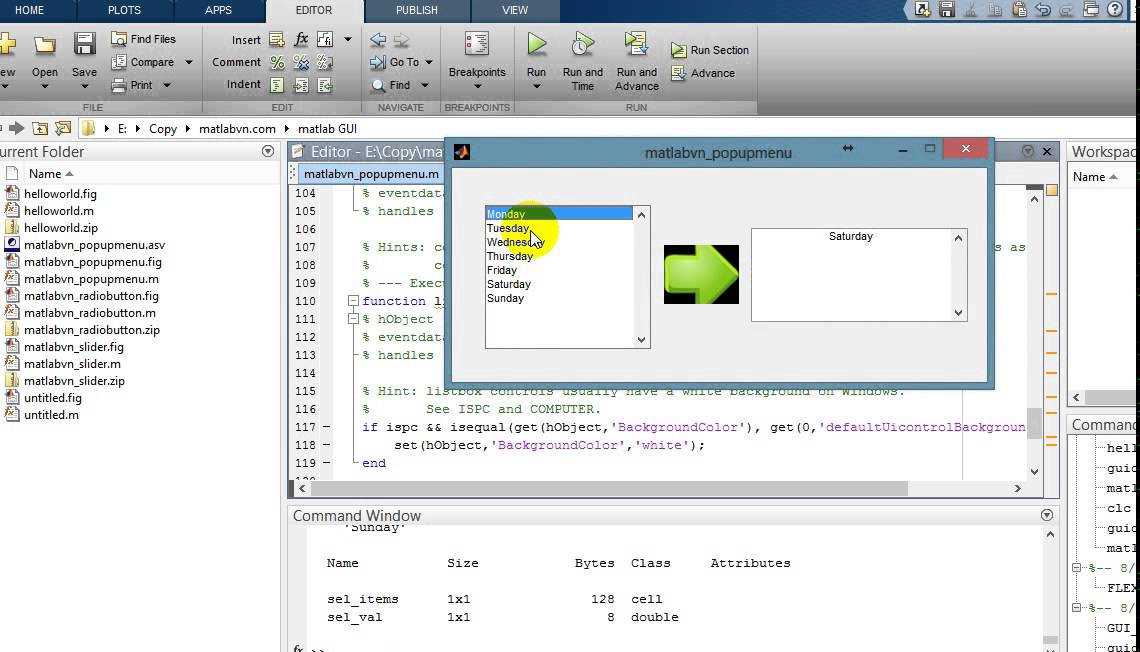The width and height of the screenshot is (1140, 652).
Task: Switch to the PLOTS tab
Action: (x=124, y=10)
